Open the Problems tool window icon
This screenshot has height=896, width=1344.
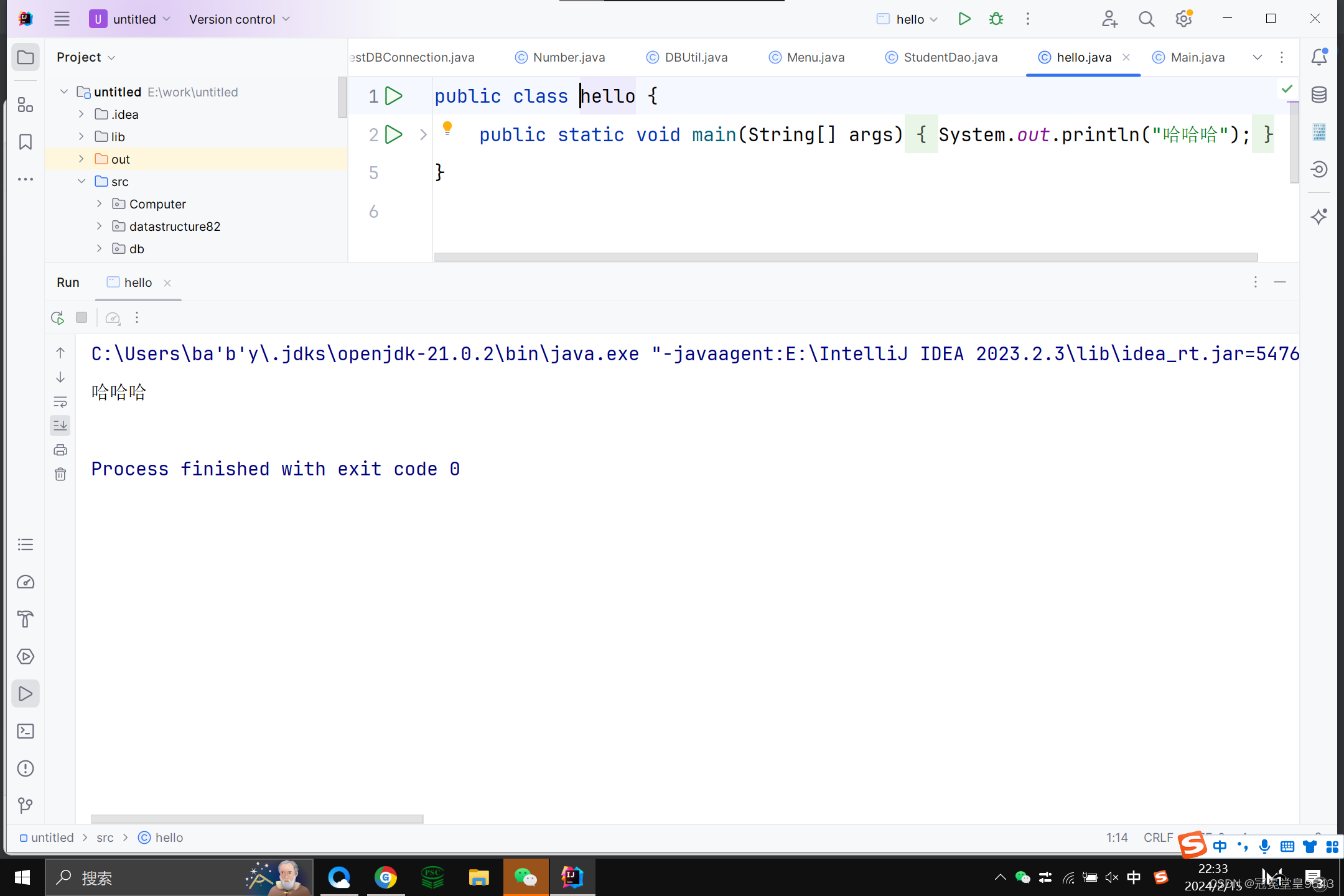(26, 768)
